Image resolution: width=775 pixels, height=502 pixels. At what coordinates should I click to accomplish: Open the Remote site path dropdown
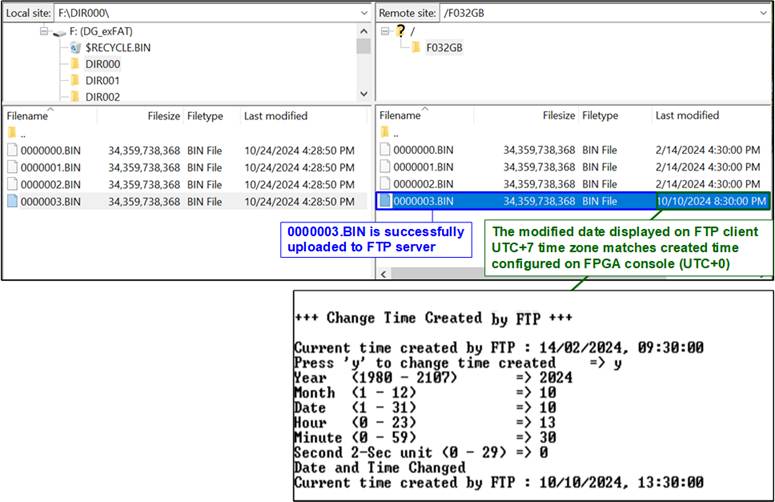click(x=764, y=13)
